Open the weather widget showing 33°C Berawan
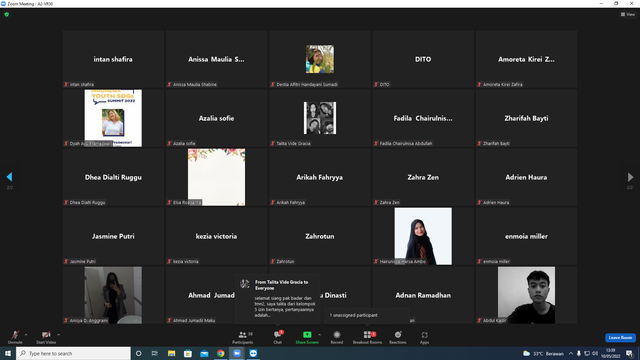The width and height of the screenshot is (640, 360). [543, 353]
